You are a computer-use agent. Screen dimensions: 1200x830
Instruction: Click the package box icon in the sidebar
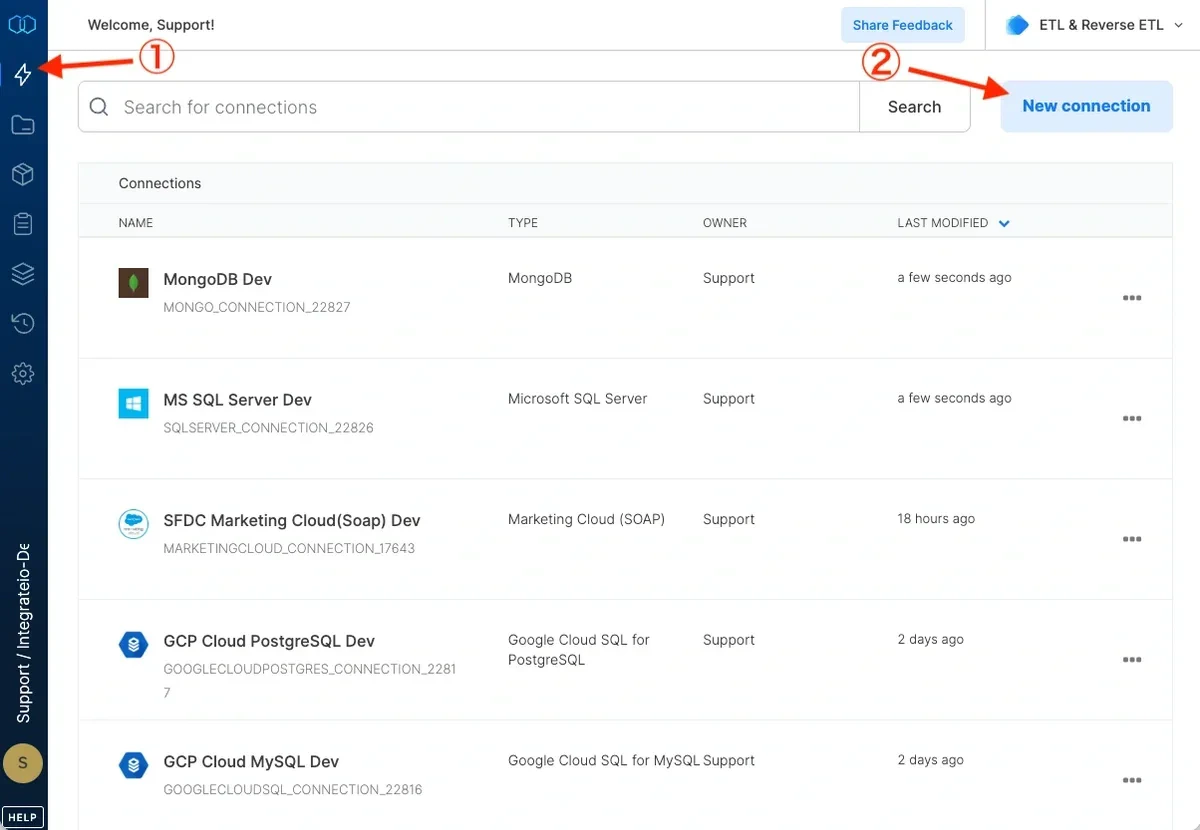click(x=22, y=174)
